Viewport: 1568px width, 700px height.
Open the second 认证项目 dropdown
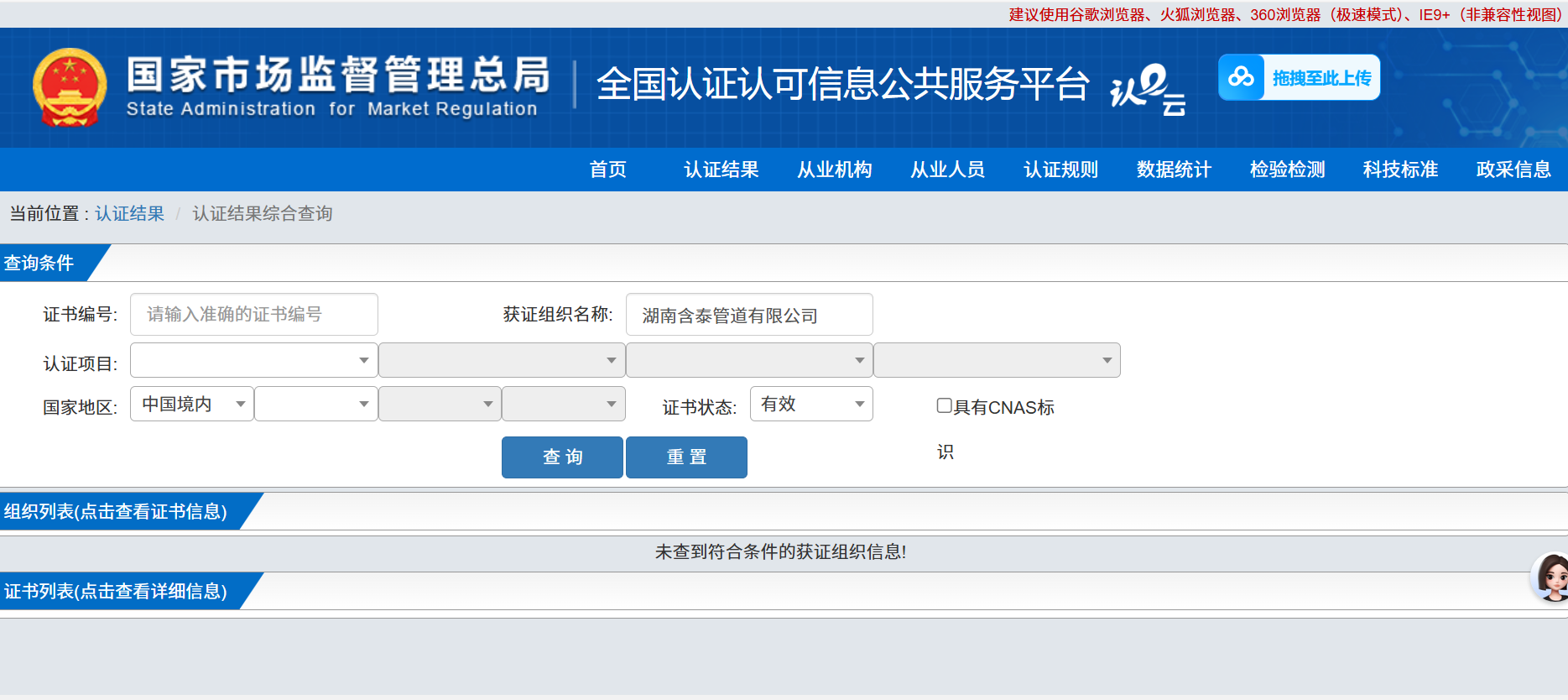click(502, 360)
